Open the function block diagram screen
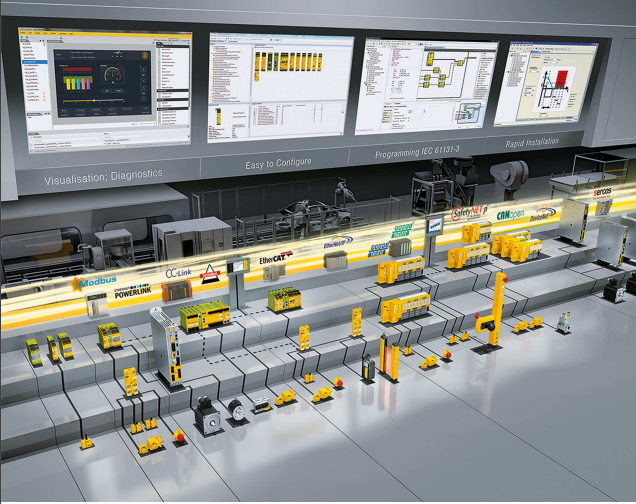 click(425, 85)
